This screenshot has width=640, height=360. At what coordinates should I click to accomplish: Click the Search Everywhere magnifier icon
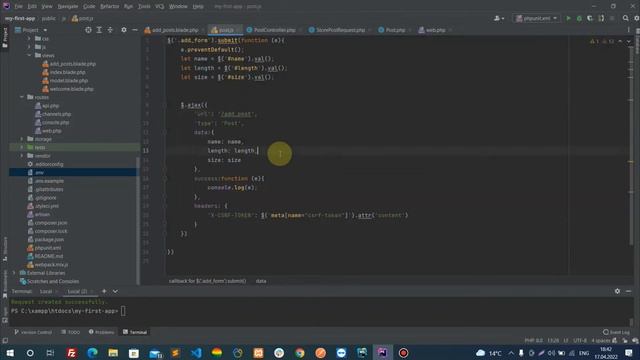626,18
